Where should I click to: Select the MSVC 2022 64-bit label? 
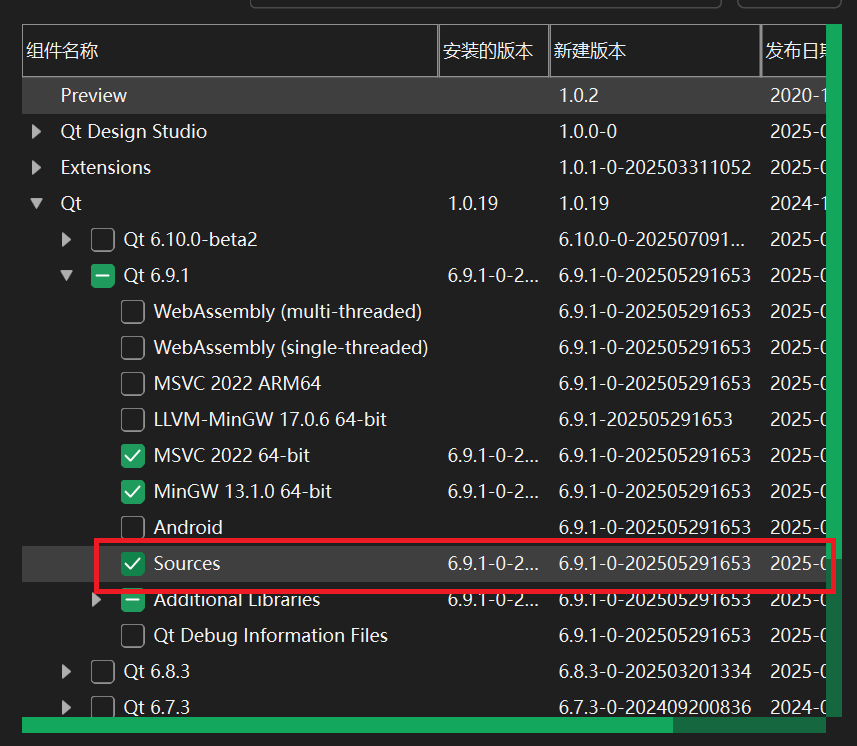click(x=232, y=456)
